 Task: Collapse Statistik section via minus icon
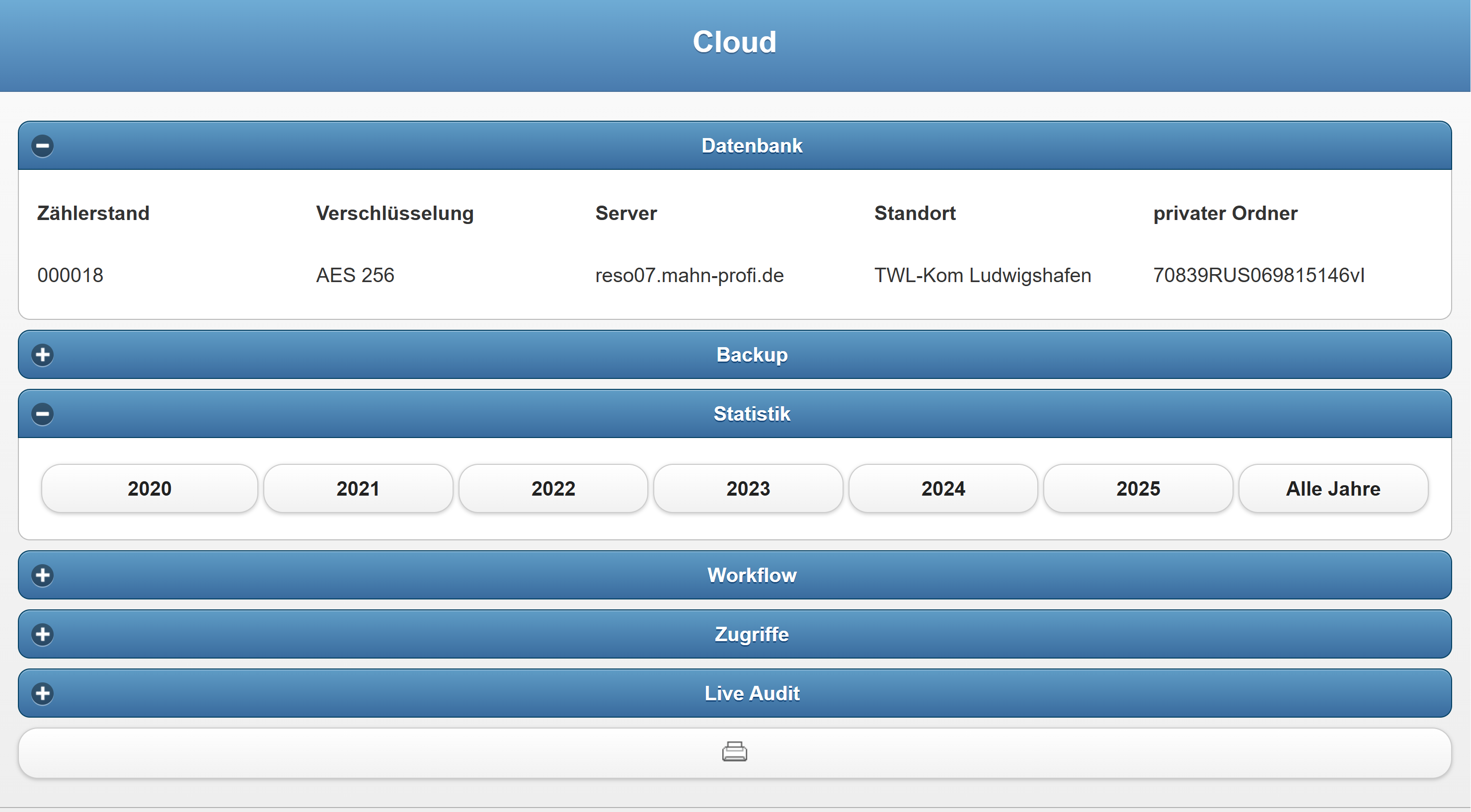tap(42, 414)
